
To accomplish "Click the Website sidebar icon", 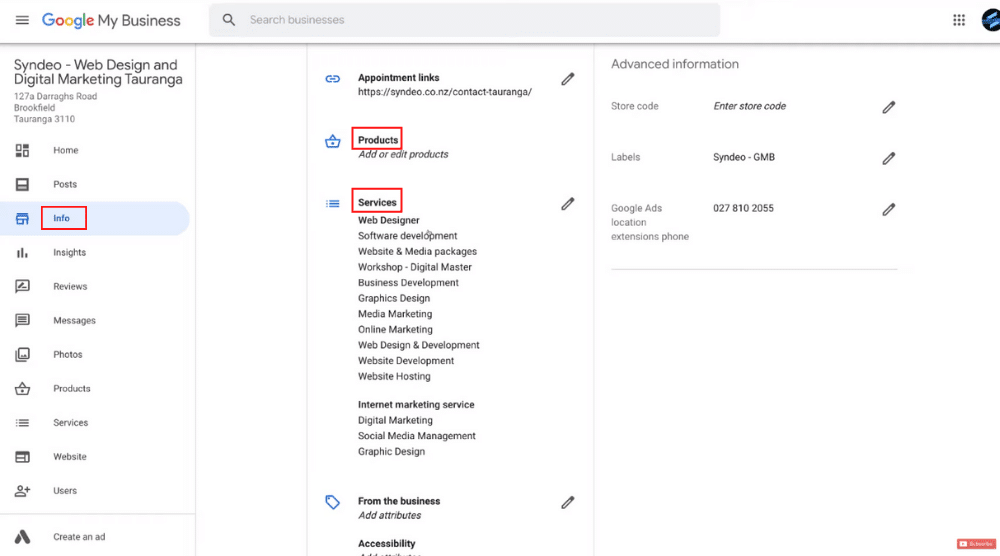I will point(22,457).
